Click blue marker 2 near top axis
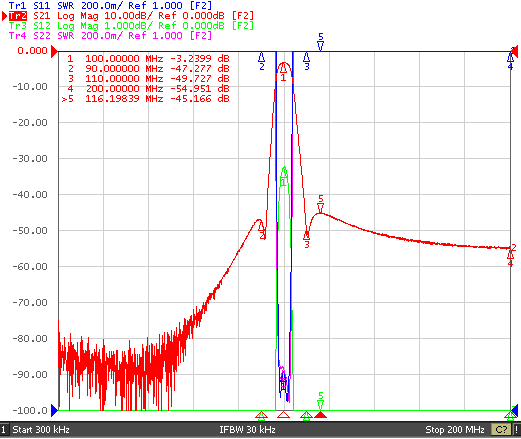Viewport: 521px width, 439px height. click(262, 61)
